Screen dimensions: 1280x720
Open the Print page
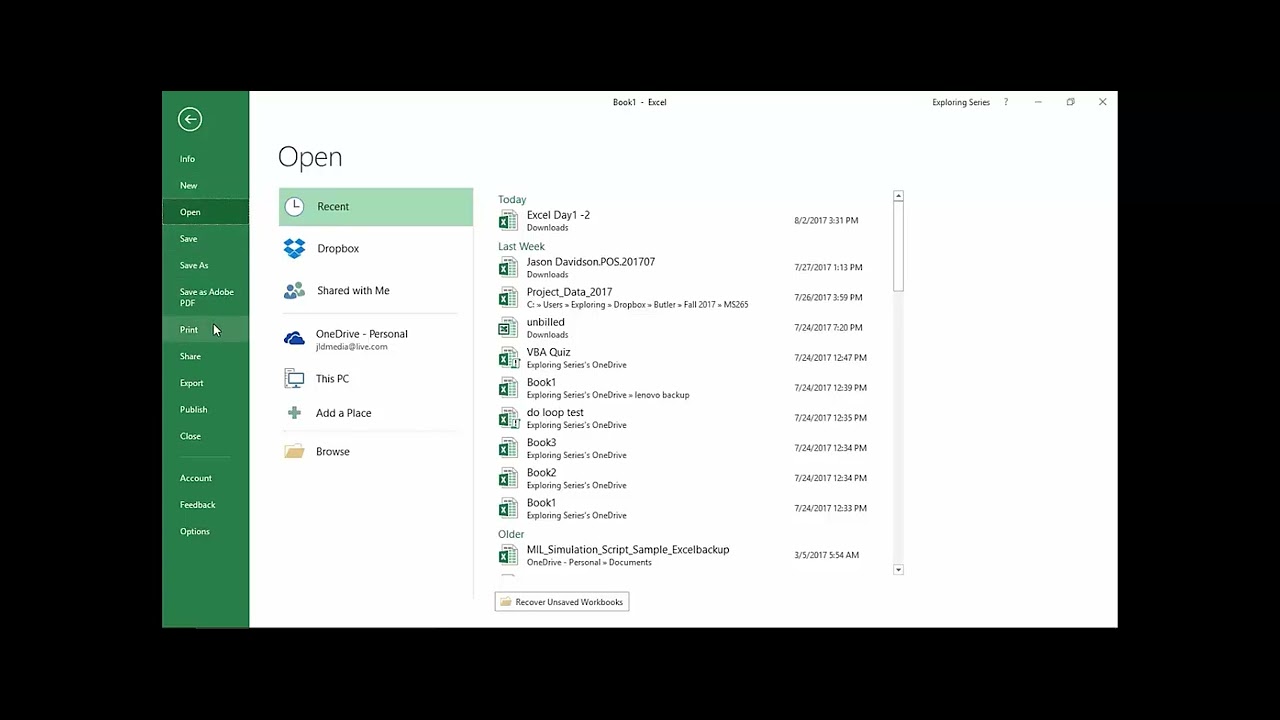tap(205, 329)
